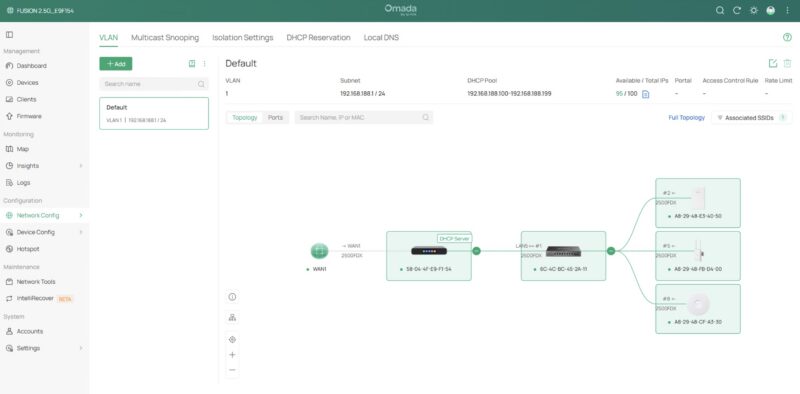Open the Dashboard page
The image size is (800, 394).
pyautogui.click(x=31, y=66)
